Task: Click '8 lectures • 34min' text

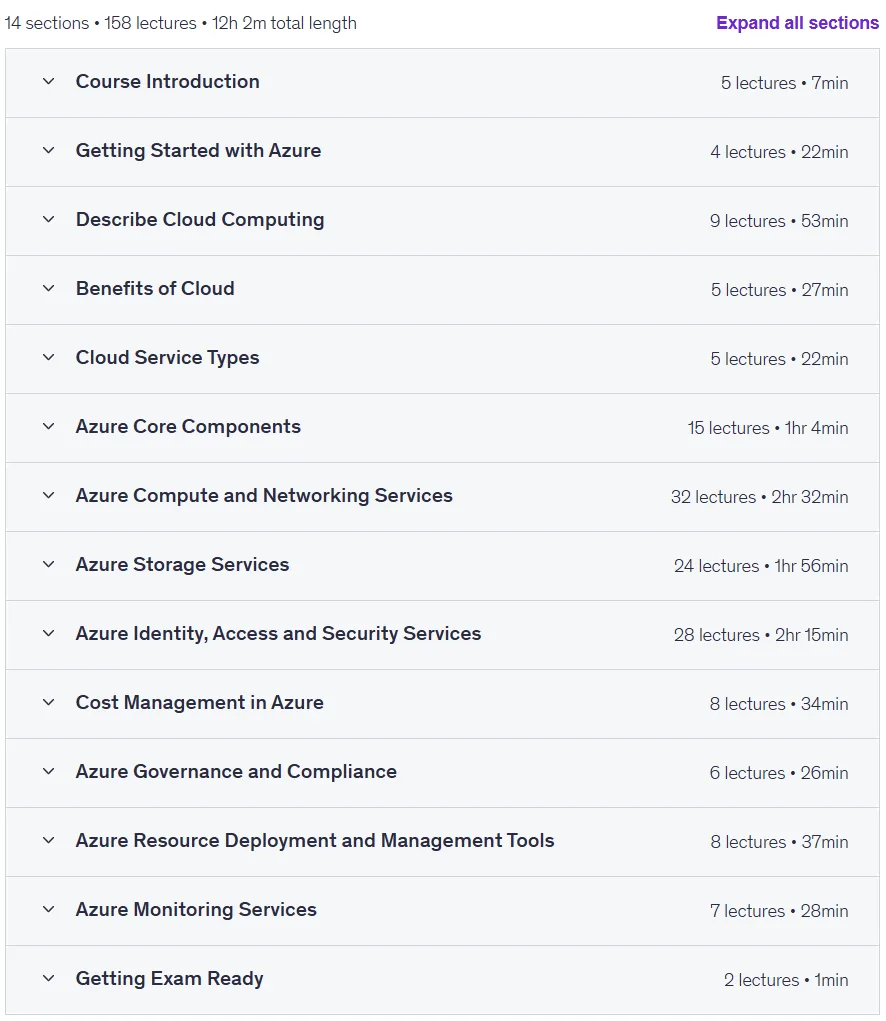Action: click(779, 705)
